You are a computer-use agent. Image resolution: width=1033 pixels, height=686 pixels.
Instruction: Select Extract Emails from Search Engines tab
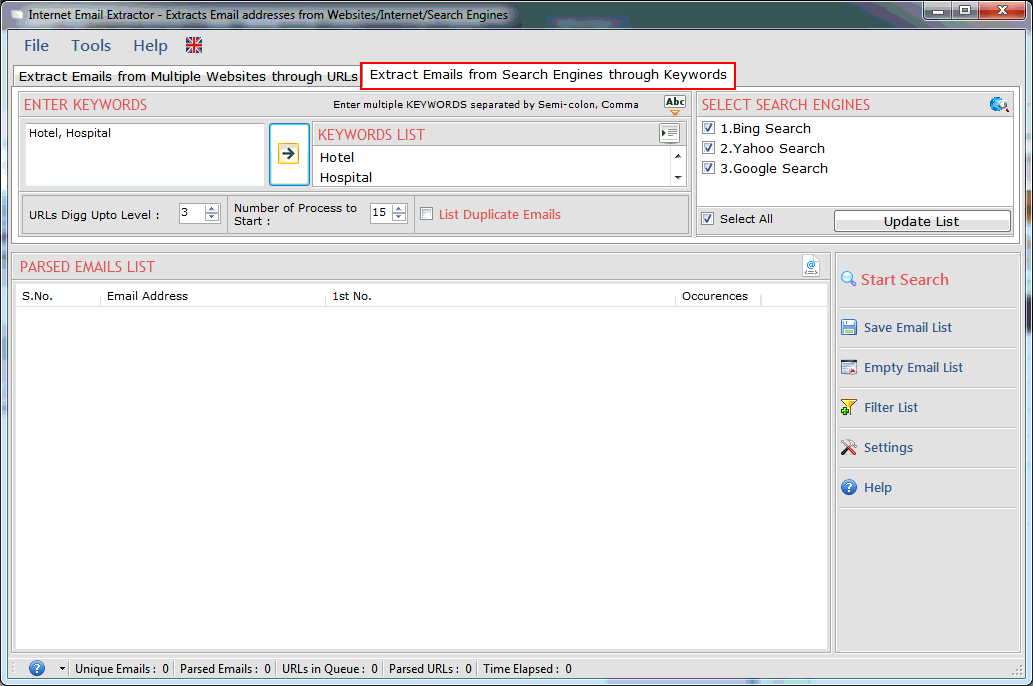[548, 75]
